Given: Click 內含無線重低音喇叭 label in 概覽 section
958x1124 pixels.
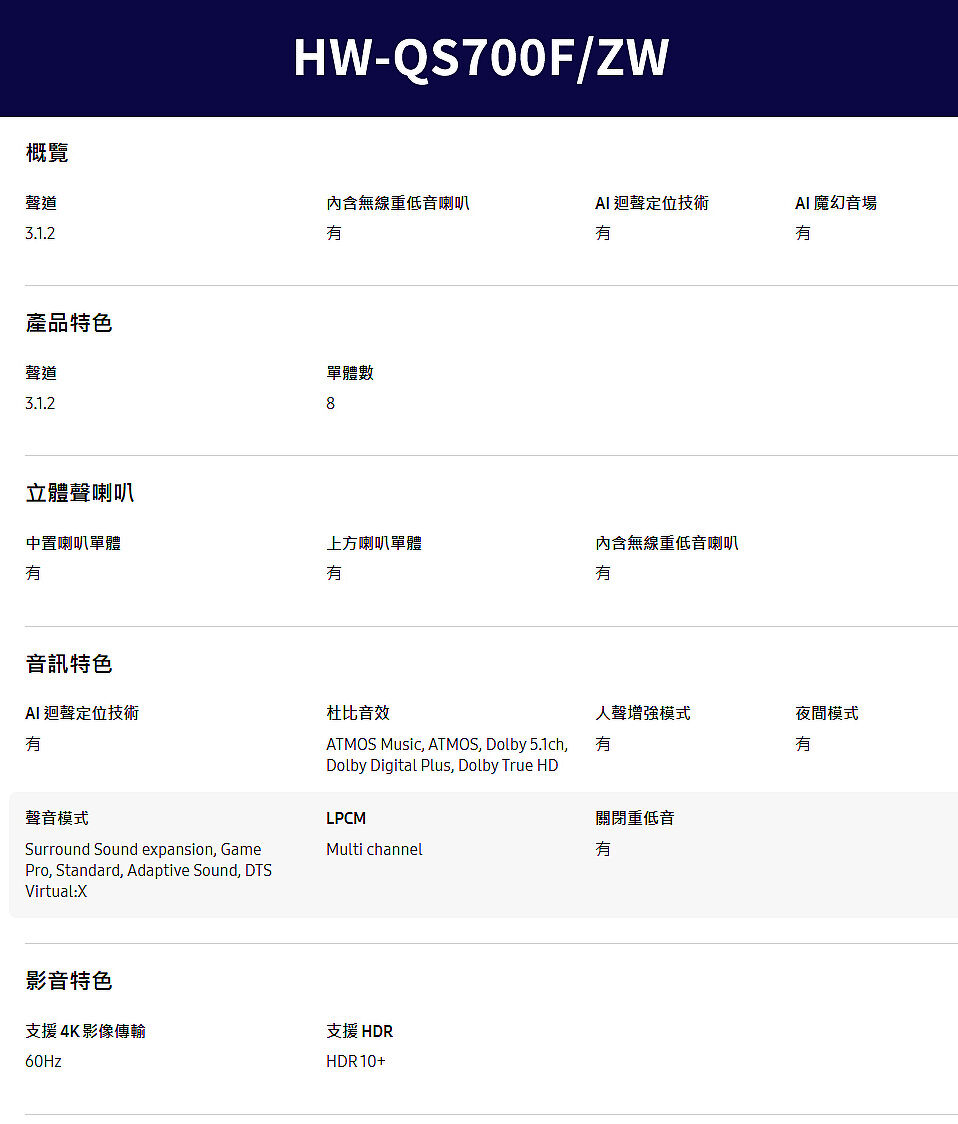Looking at the screenshot, I should click(x=398, y=203).
